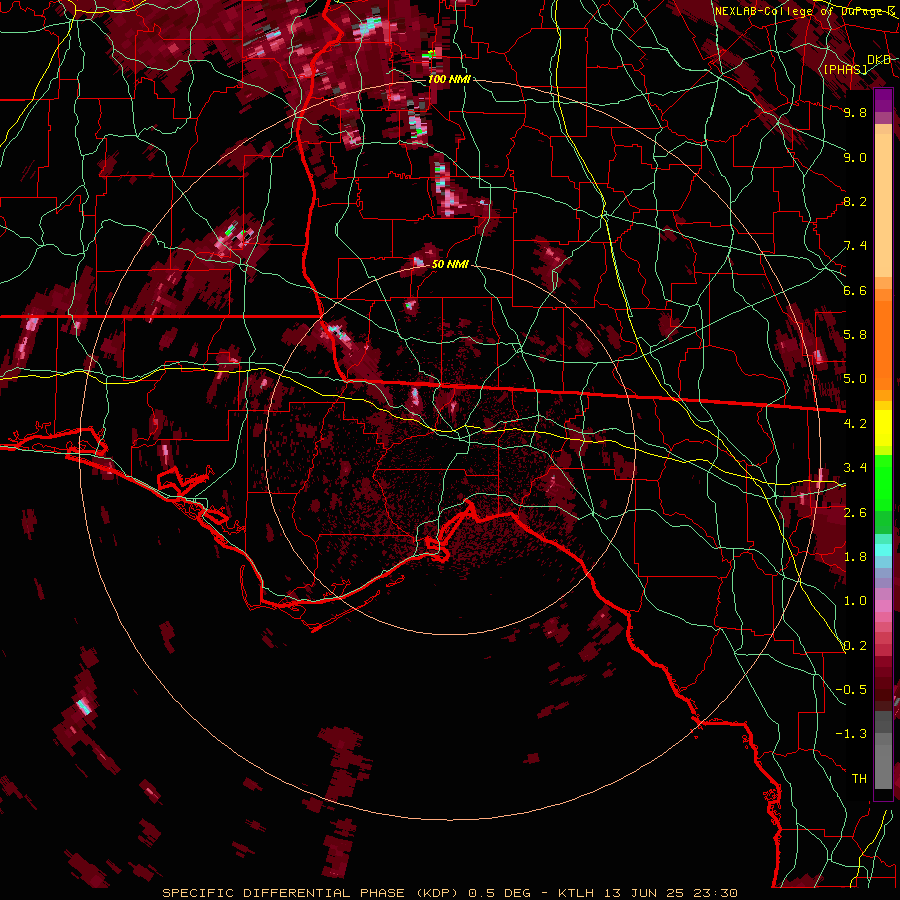
Task: Click the 6.6 scale value
Action: [x=855, y=290]
